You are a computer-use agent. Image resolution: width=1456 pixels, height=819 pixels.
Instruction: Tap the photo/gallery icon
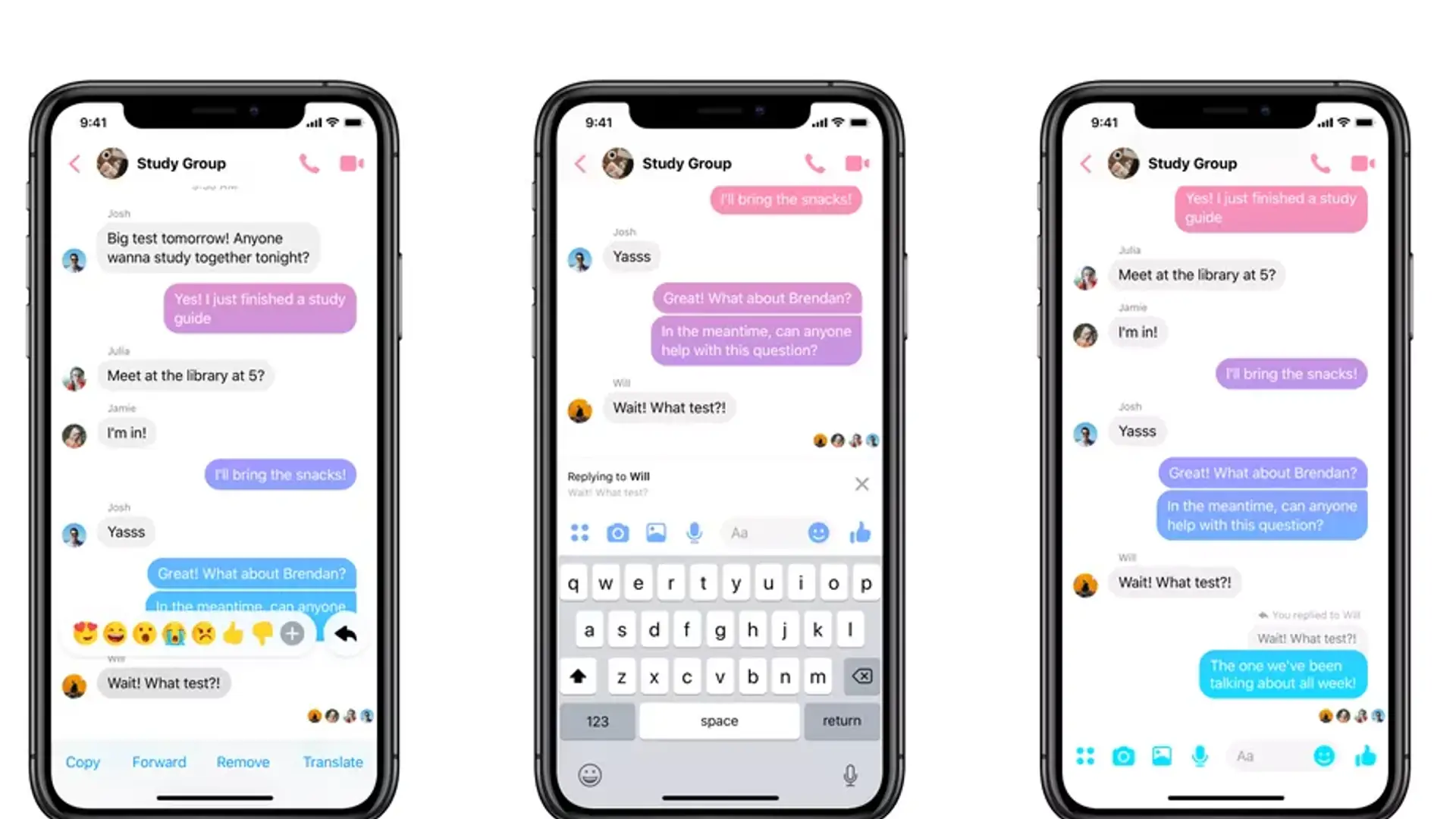coord(656,533)
